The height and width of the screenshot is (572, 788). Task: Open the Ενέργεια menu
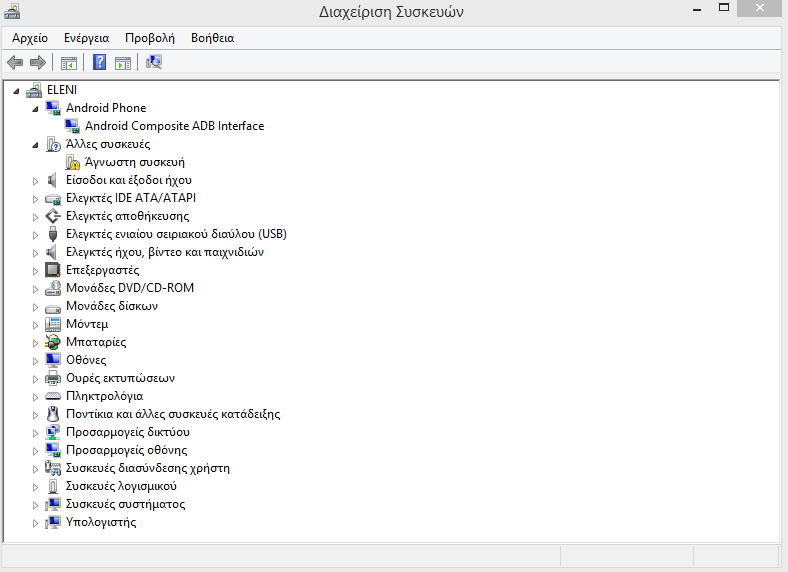pos(86,38)
